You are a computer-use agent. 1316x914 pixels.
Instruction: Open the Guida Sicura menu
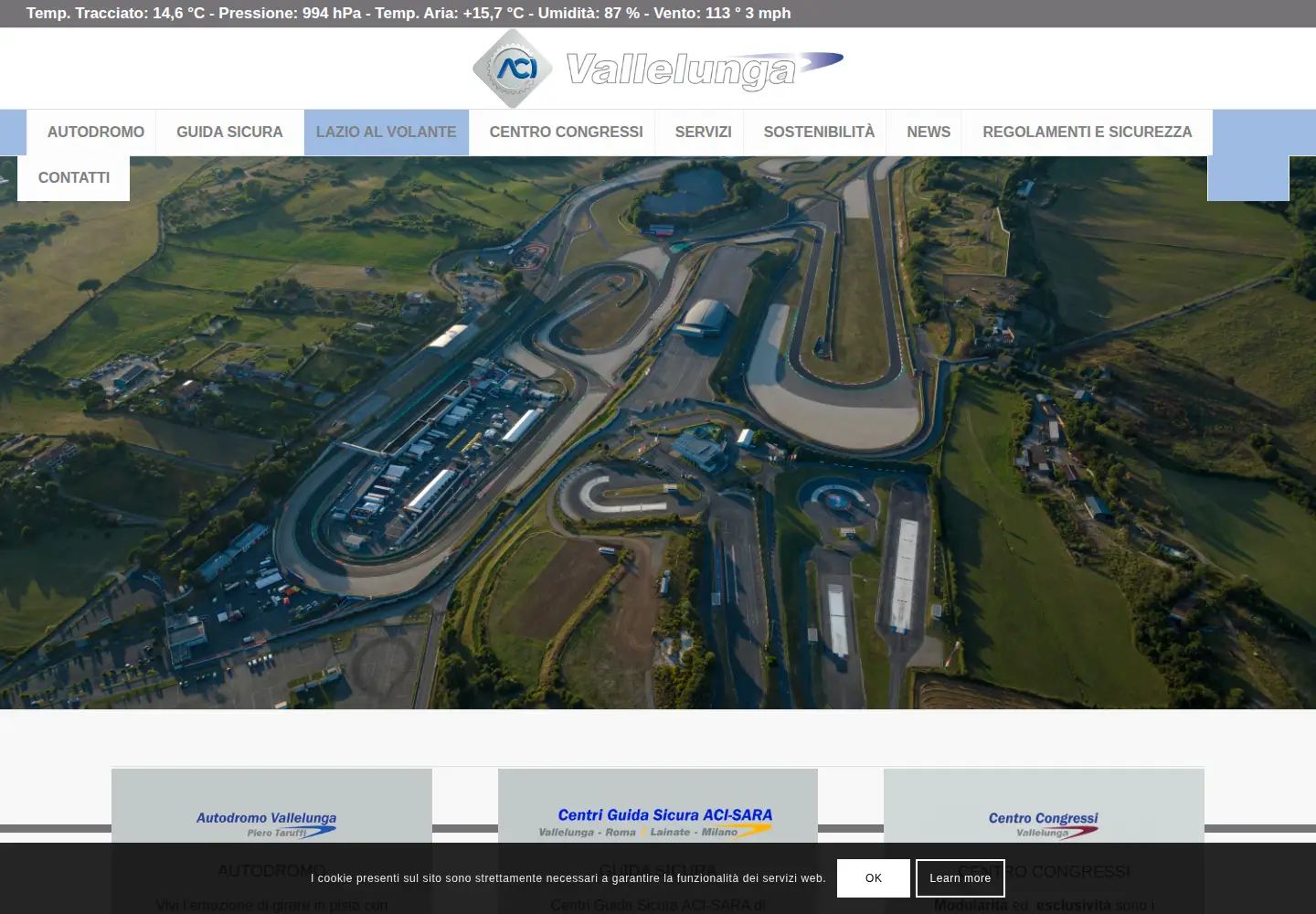click(229, 133)
